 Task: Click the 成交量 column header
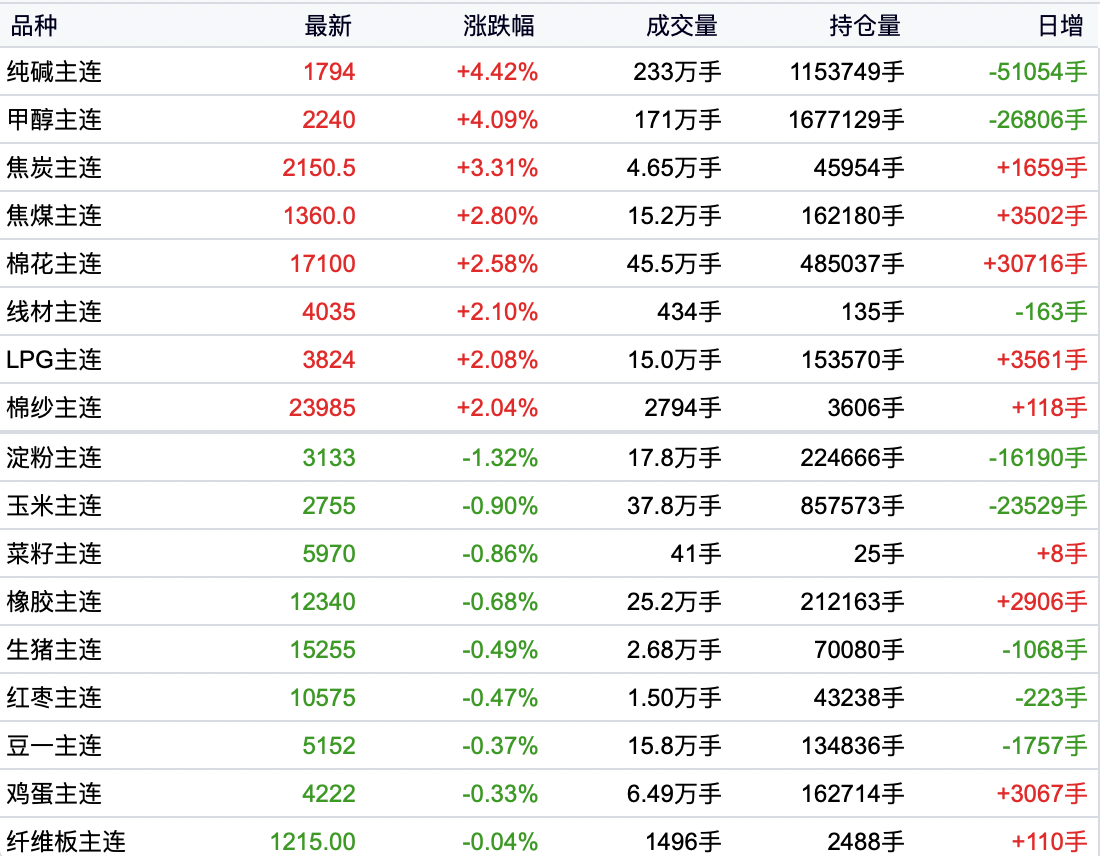[682, 26]
